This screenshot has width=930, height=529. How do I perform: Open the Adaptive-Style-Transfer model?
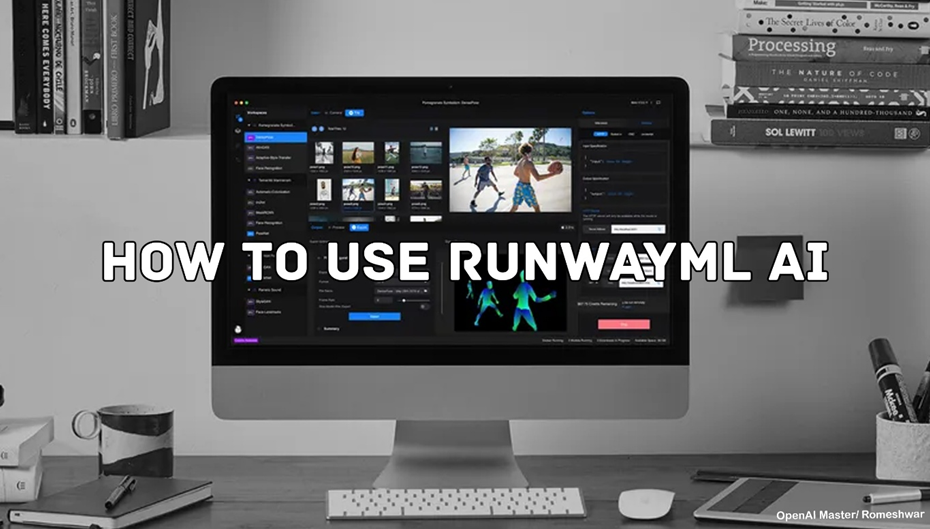coord(273,158)
